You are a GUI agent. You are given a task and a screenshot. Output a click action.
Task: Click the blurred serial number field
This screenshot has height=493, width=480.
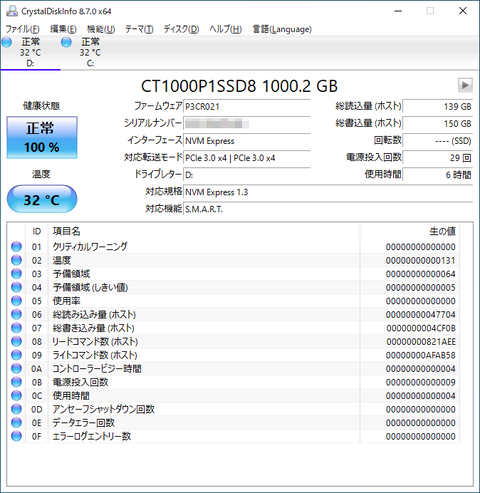[247, 124]
